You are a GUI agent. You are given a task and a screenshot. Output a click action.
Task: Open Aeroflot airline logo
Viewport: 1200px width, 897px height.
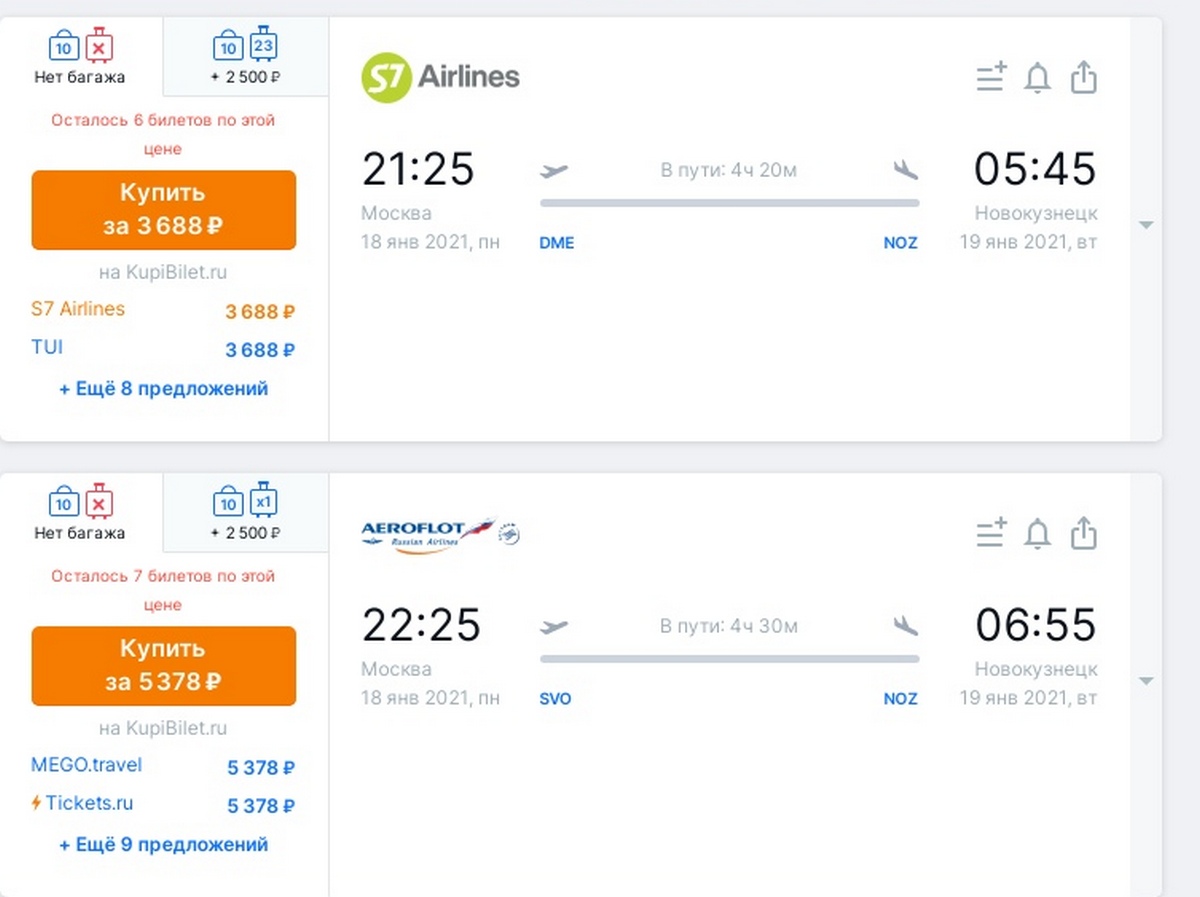tap(440, 533)
